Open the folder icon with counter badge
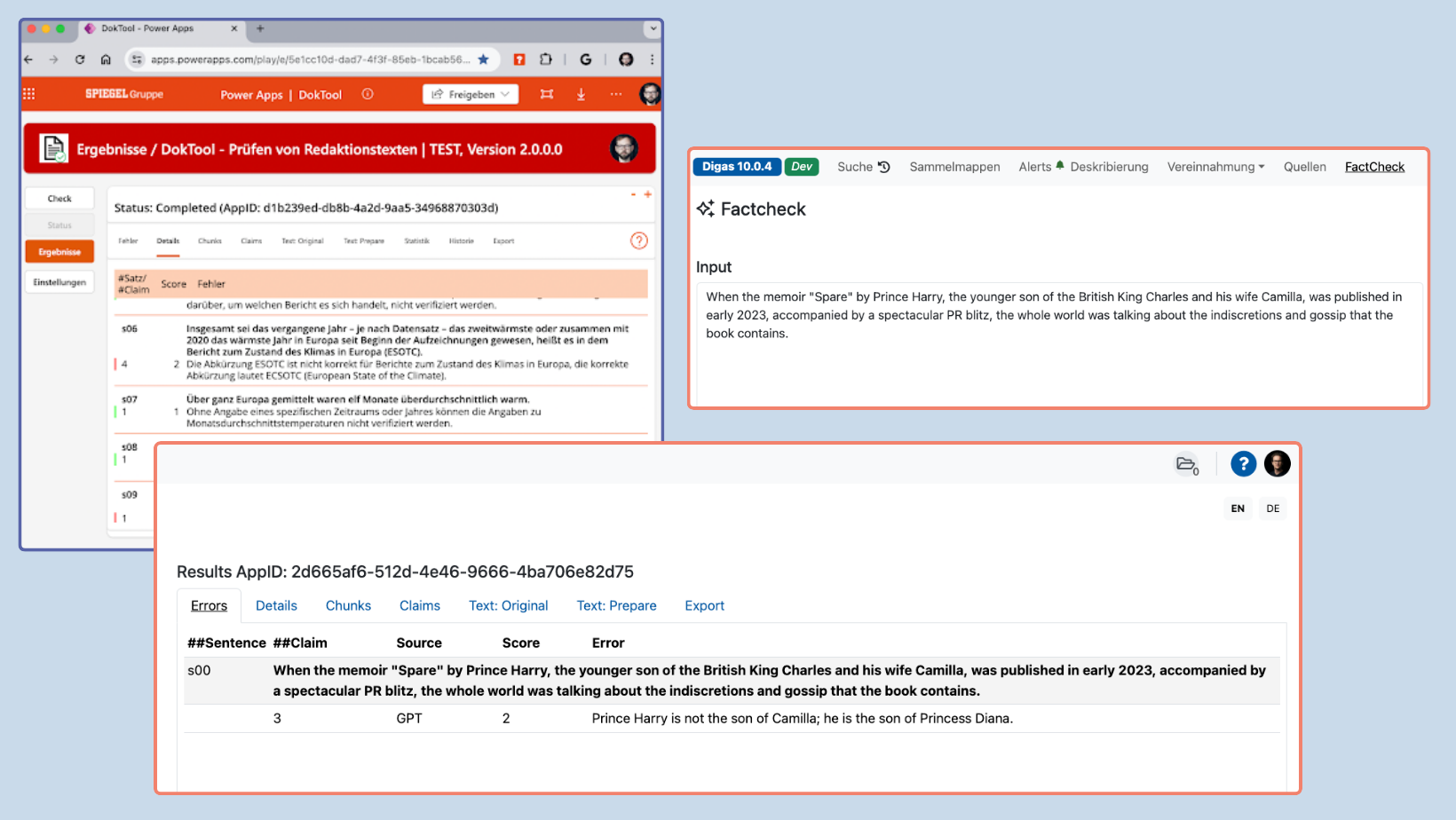1456x820 pixels. click(x=1186, y=464)
